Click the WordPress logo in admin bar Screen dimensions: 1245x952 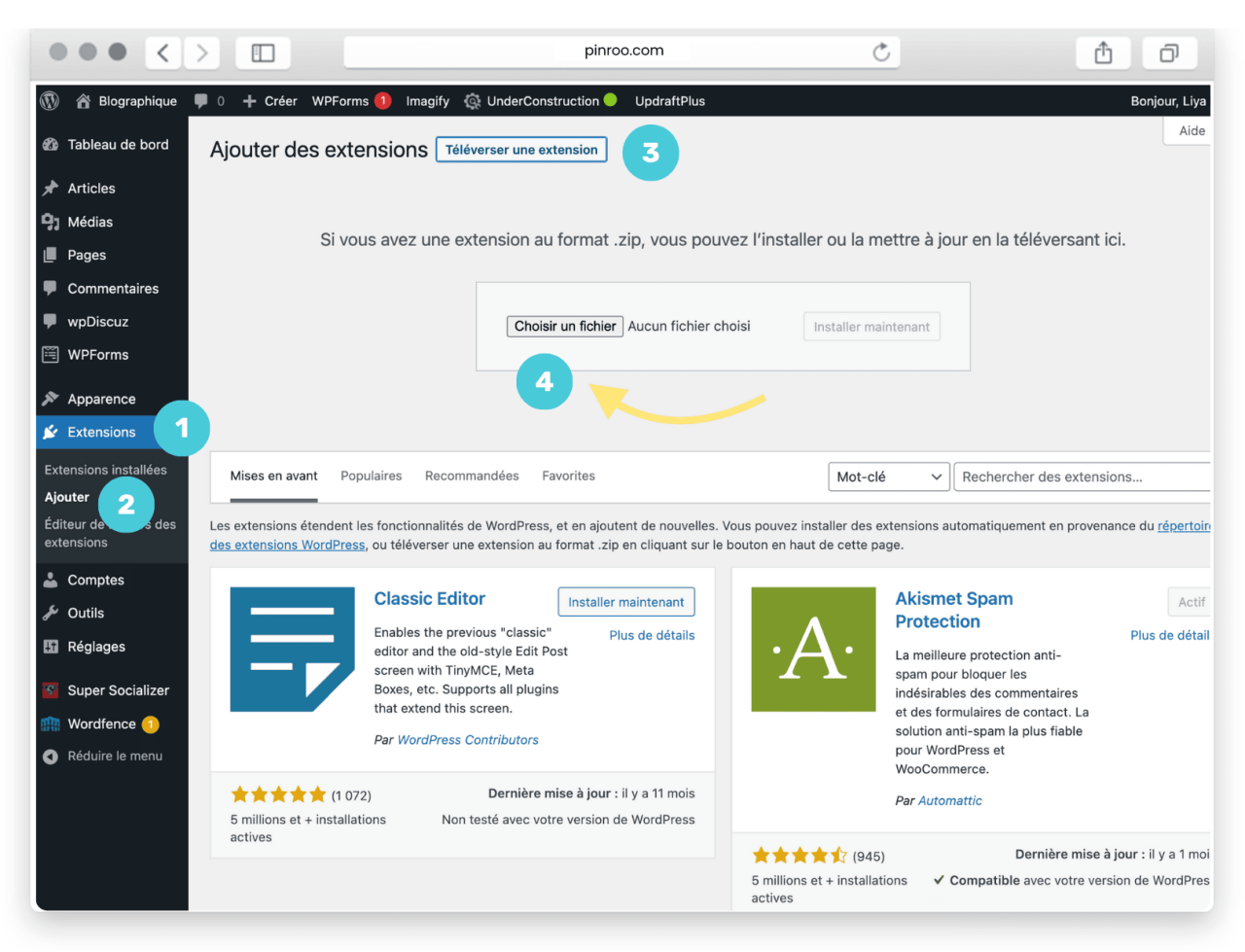[x=50, y=101]
